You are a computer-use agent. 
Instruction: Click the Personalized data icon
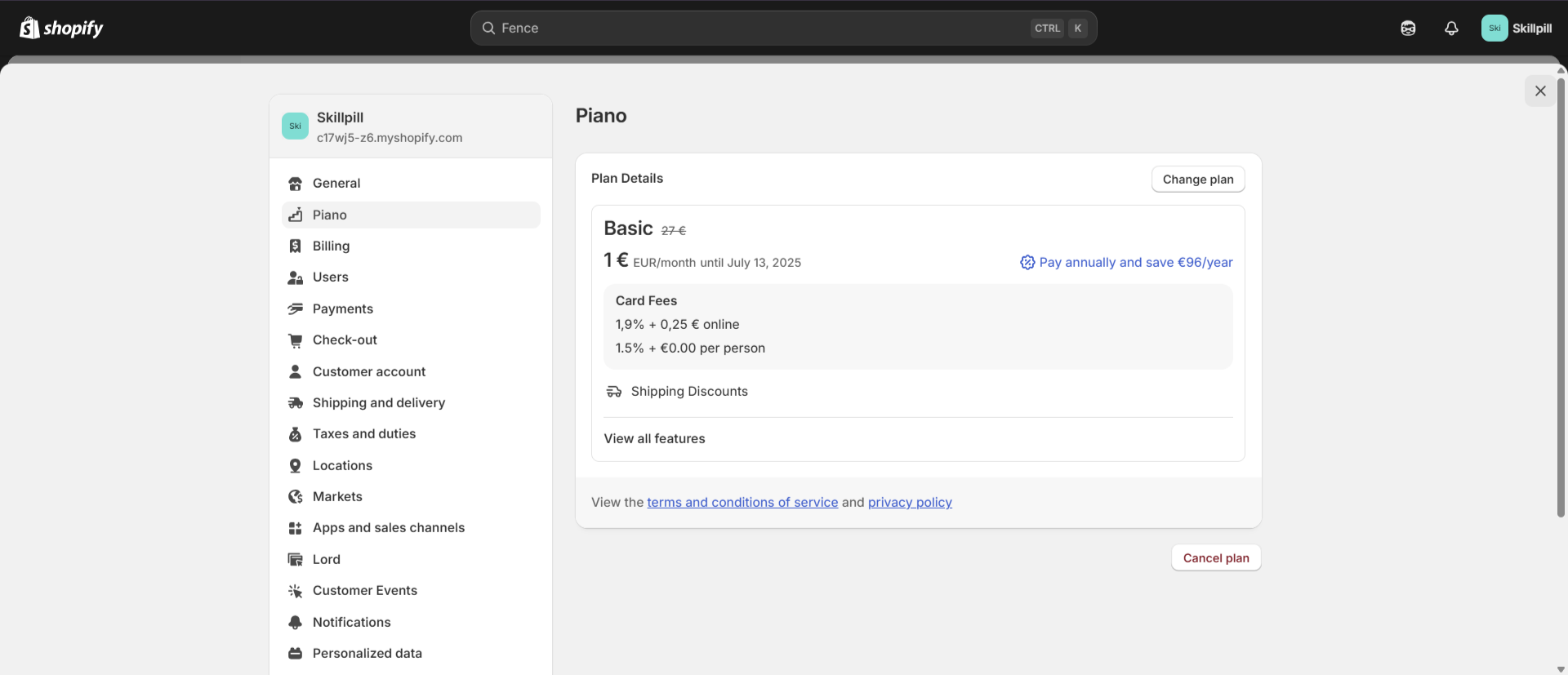[296, 653]
